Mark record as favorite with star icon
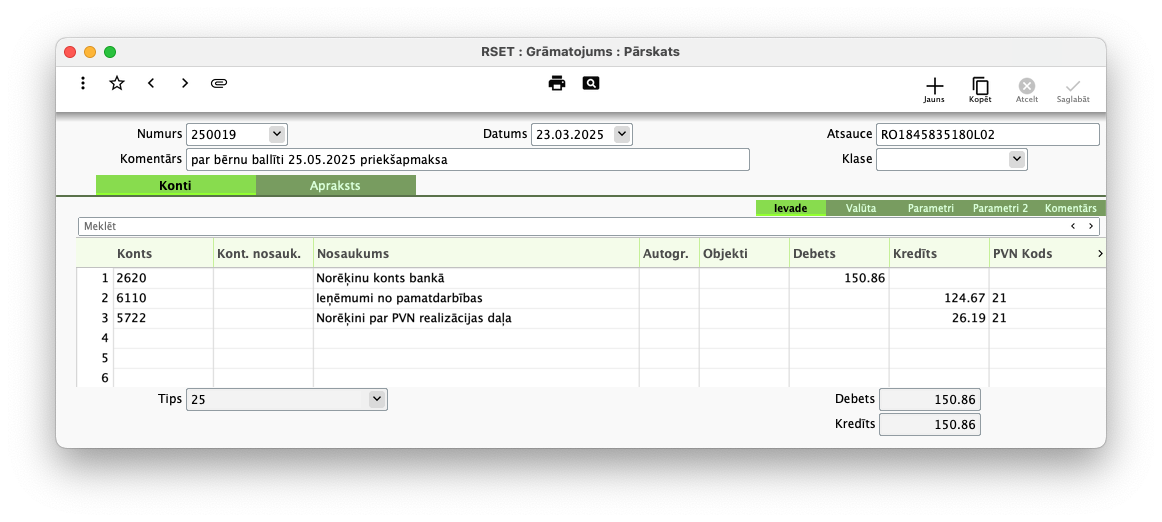 (117, 83)
